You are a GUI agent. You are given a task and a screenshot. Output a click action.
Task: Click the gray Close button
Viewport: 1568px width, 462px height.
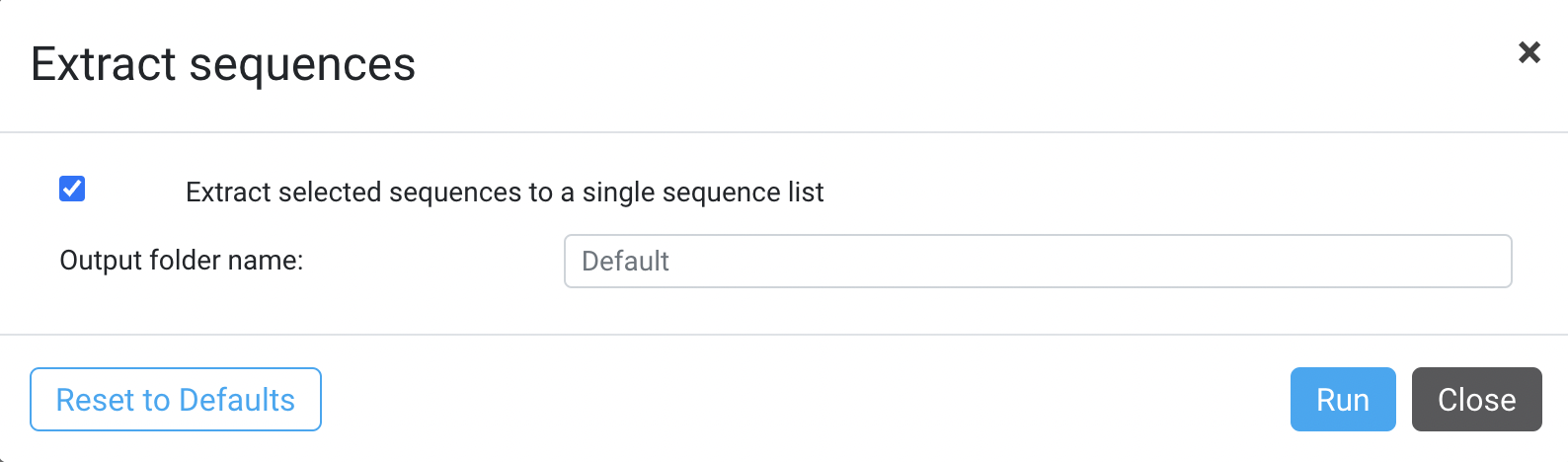1476,399
